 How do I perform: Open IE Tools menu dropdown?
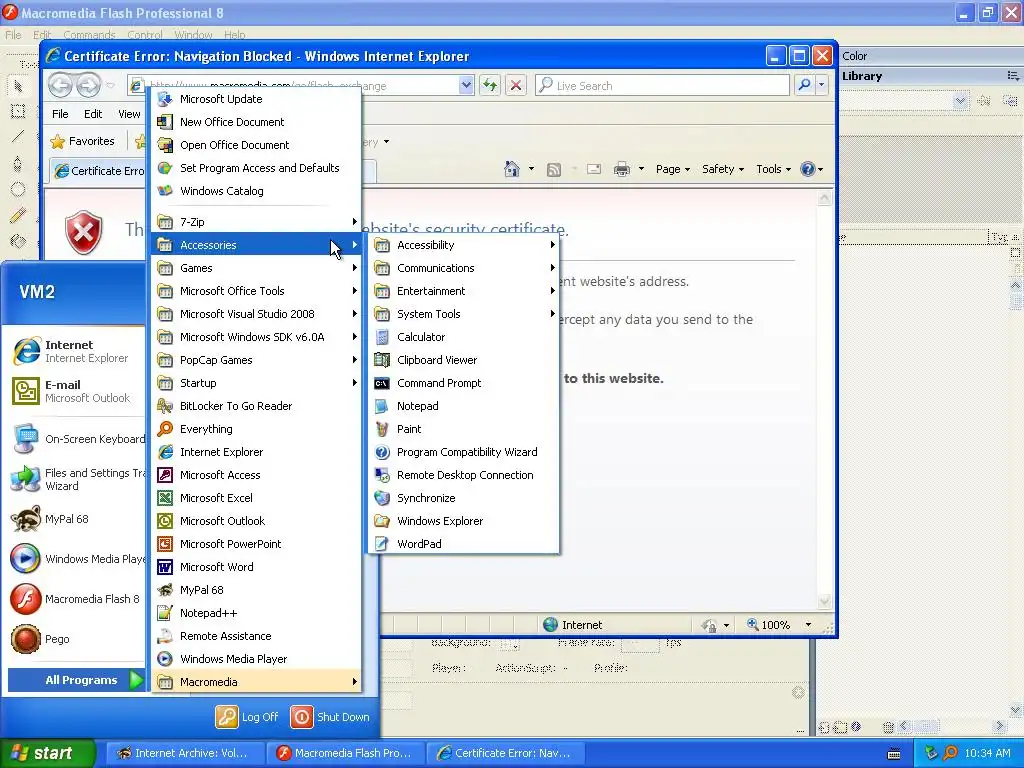pos(773,169)
